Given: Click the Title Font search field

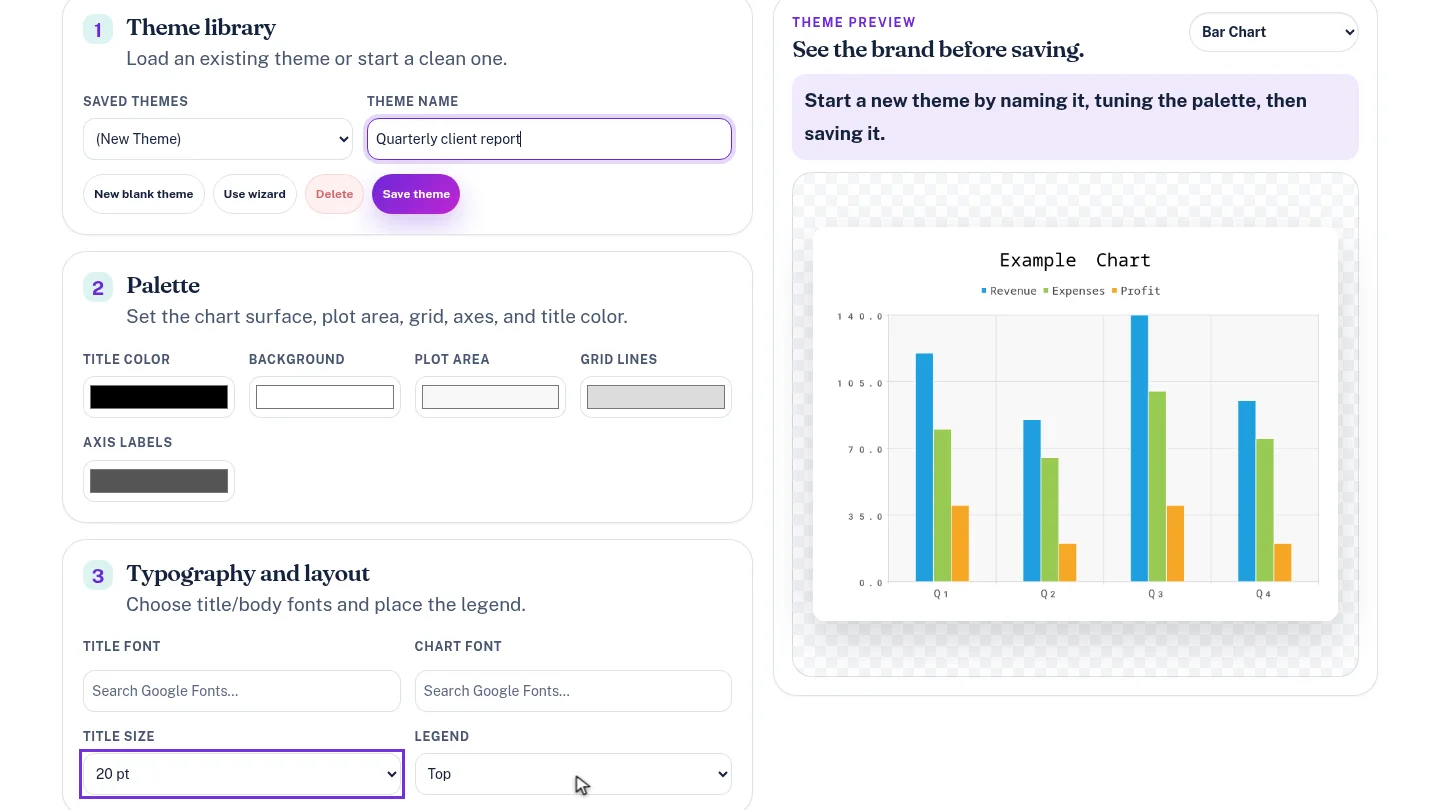Looking at the screenshot, I should point(242,691).
